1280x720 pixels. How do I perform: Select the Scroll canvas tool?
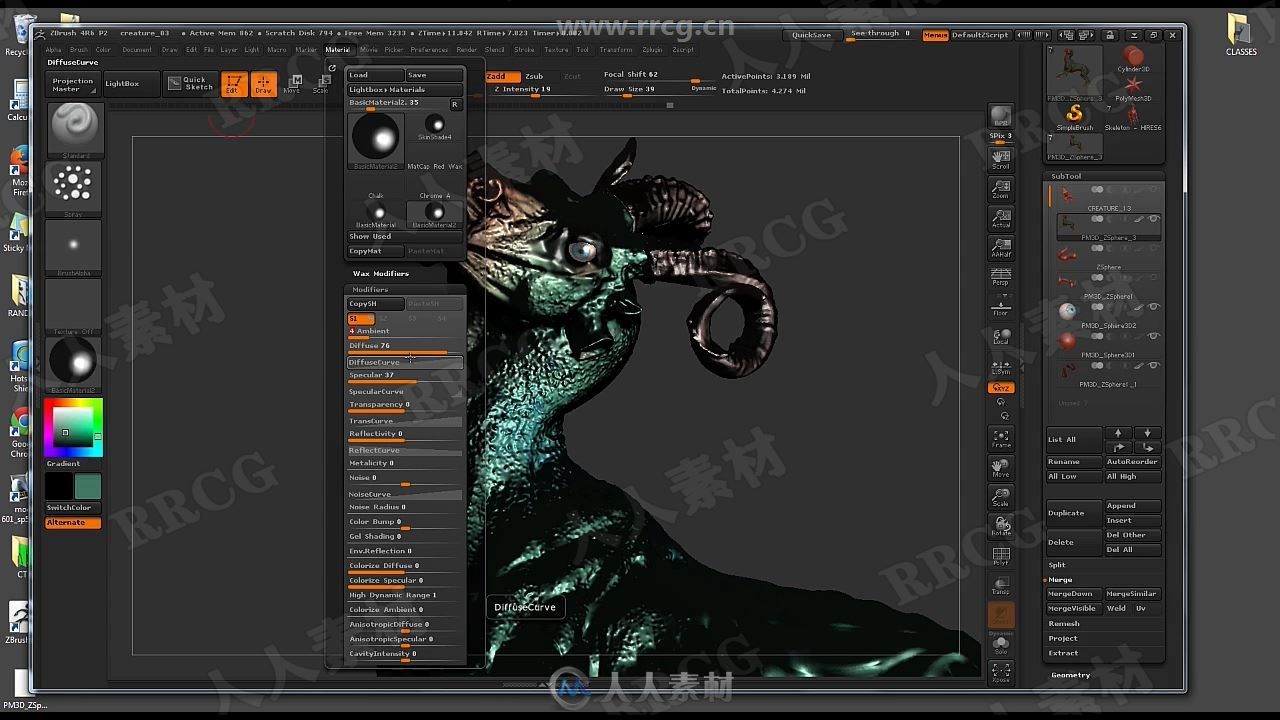point(1001,158)
